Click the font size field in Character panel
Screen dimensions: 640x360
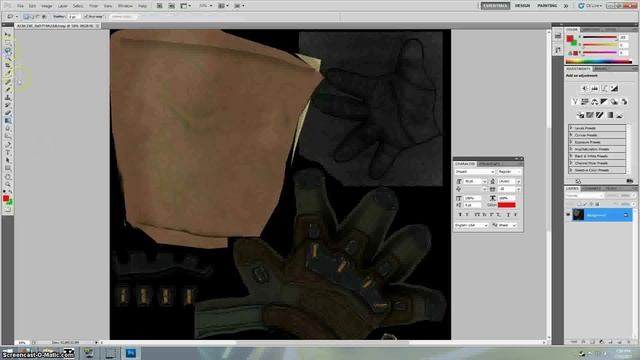point(473,181)
